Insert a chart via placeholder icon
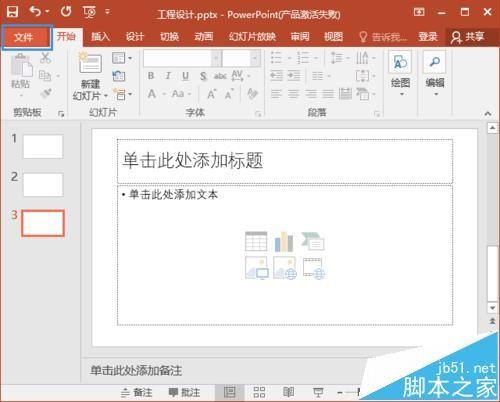This screenshot has height=402, width=500. pos(284,242)
